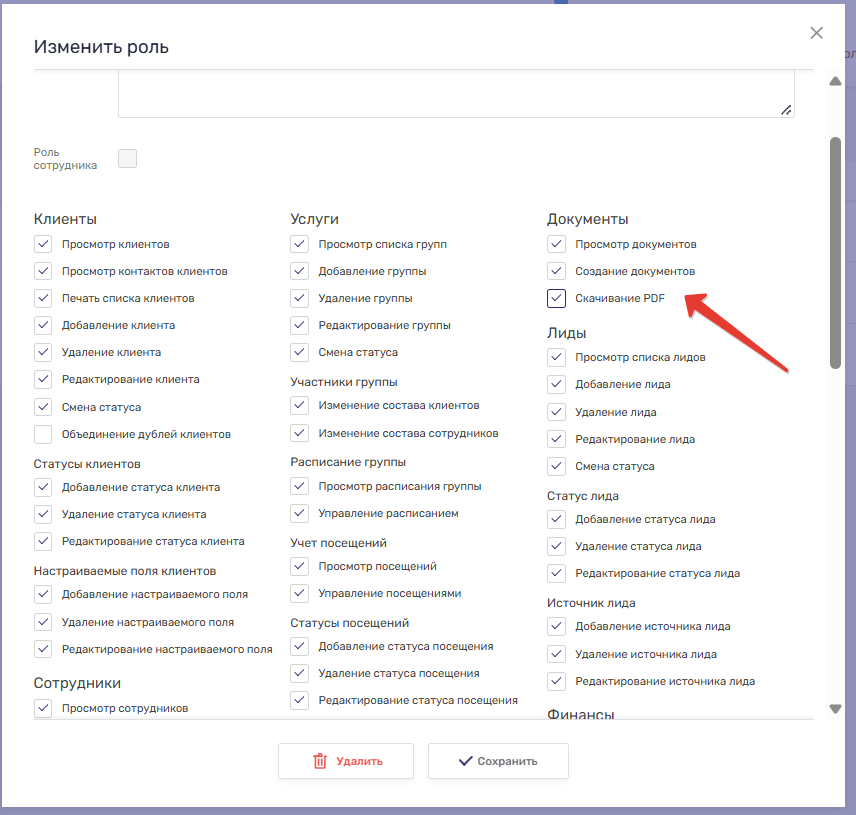Uncheck Печать списка клиентов
The image size is (856, 815).
pyautogui.click(x=43, y=298)
